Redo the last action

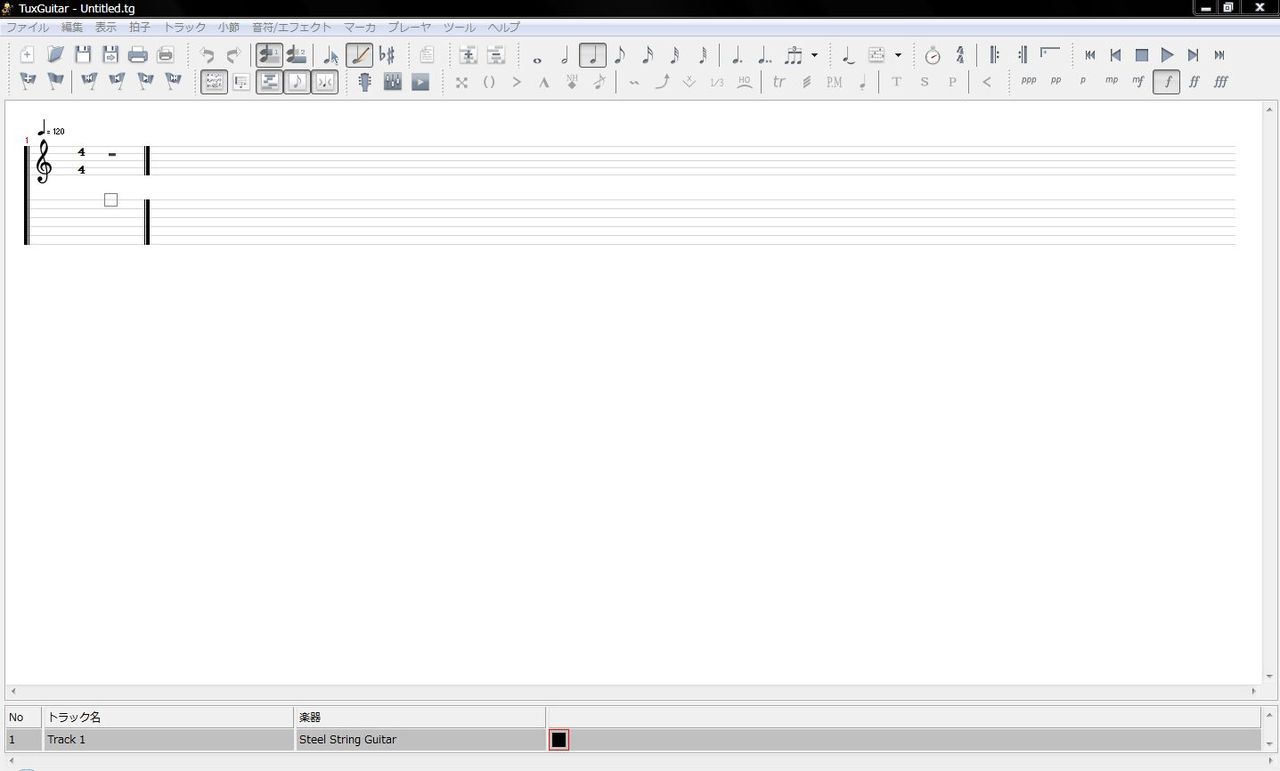pyautogui.click(x=234, y=55)
